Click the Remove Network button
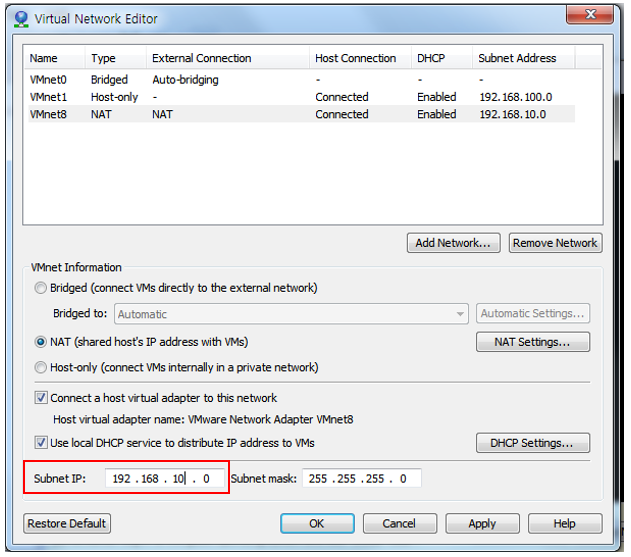This screenshot has width=631, height=557. coord(555,243)
